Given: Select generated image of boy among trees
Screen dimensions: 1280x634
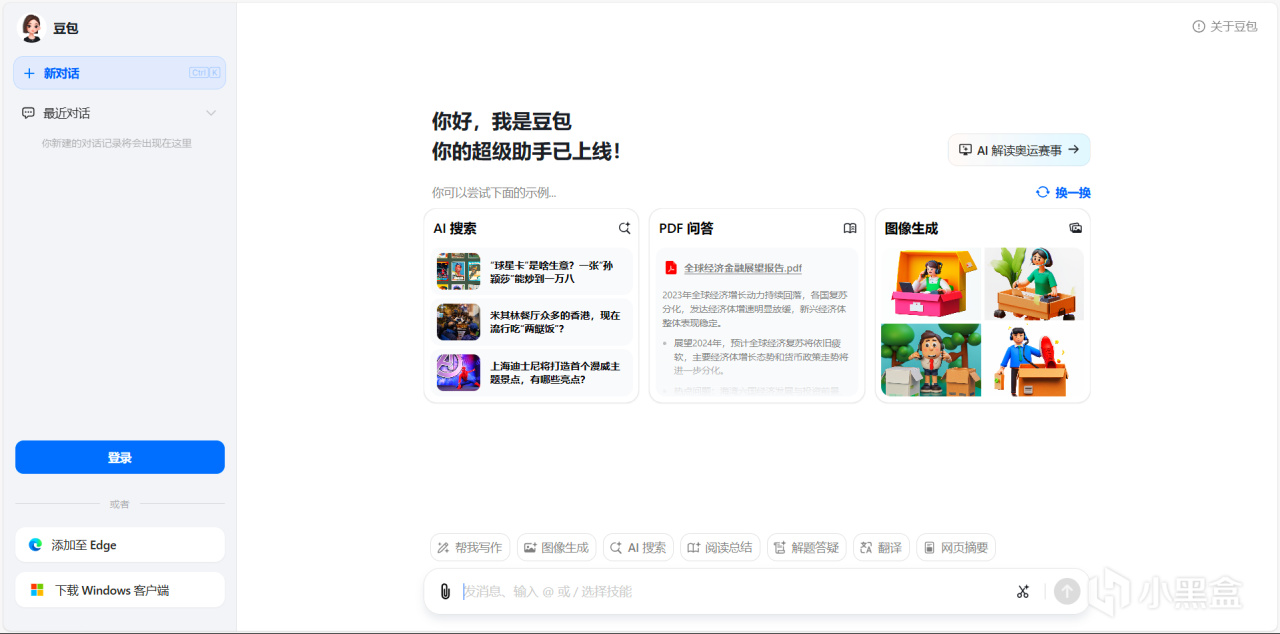Looking at the screenshot, I should [x=931, y=359].
